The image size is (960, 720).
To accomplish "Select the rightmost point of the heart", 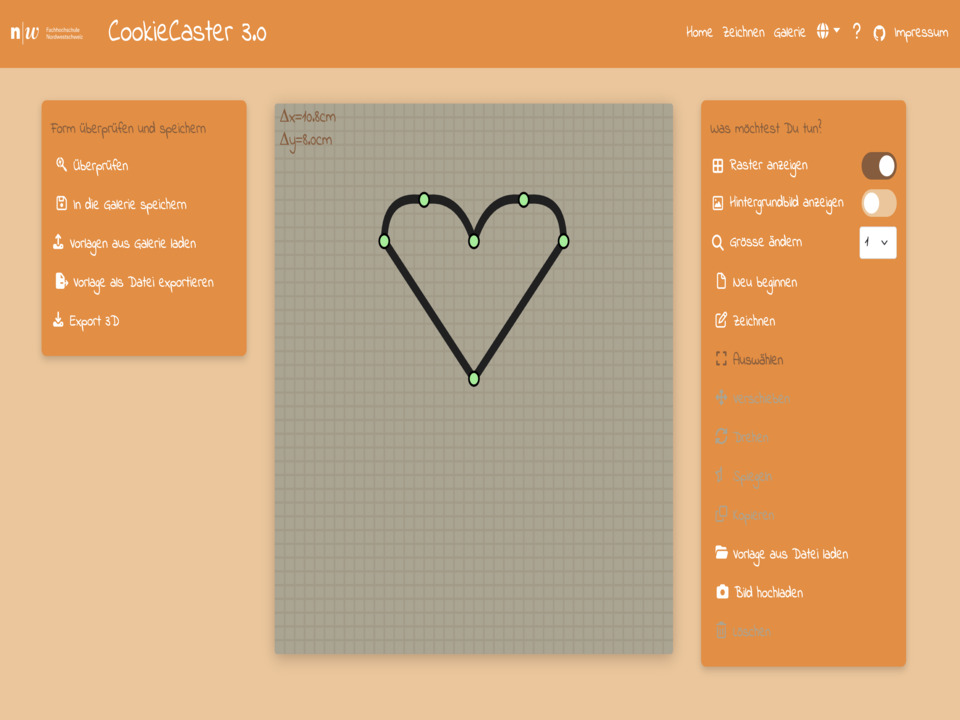I will (x=564, y=241).
